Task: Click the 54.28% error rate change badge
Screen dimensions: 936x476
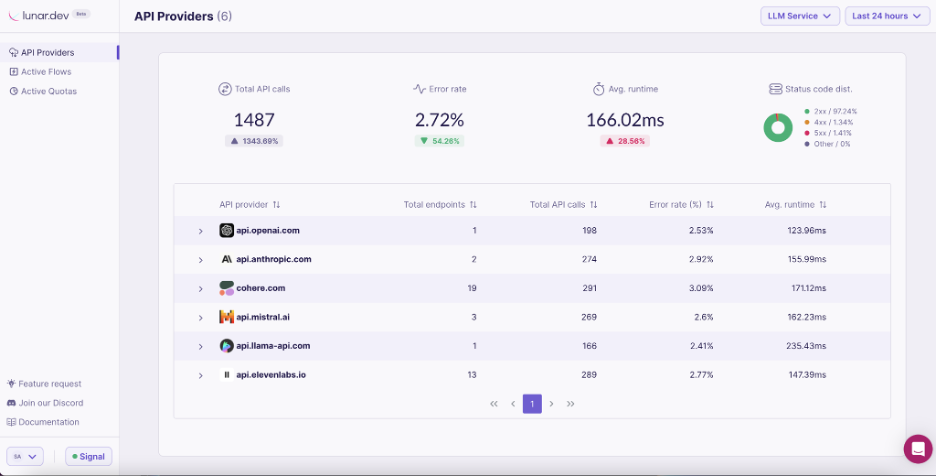Action: point(439,142)
